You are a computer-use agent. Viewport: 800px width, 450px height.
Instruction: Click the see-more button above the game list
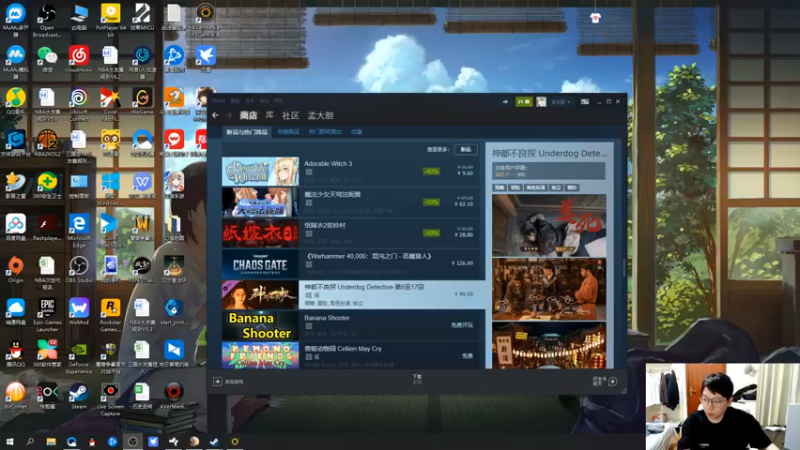click(x=465, y=149)
